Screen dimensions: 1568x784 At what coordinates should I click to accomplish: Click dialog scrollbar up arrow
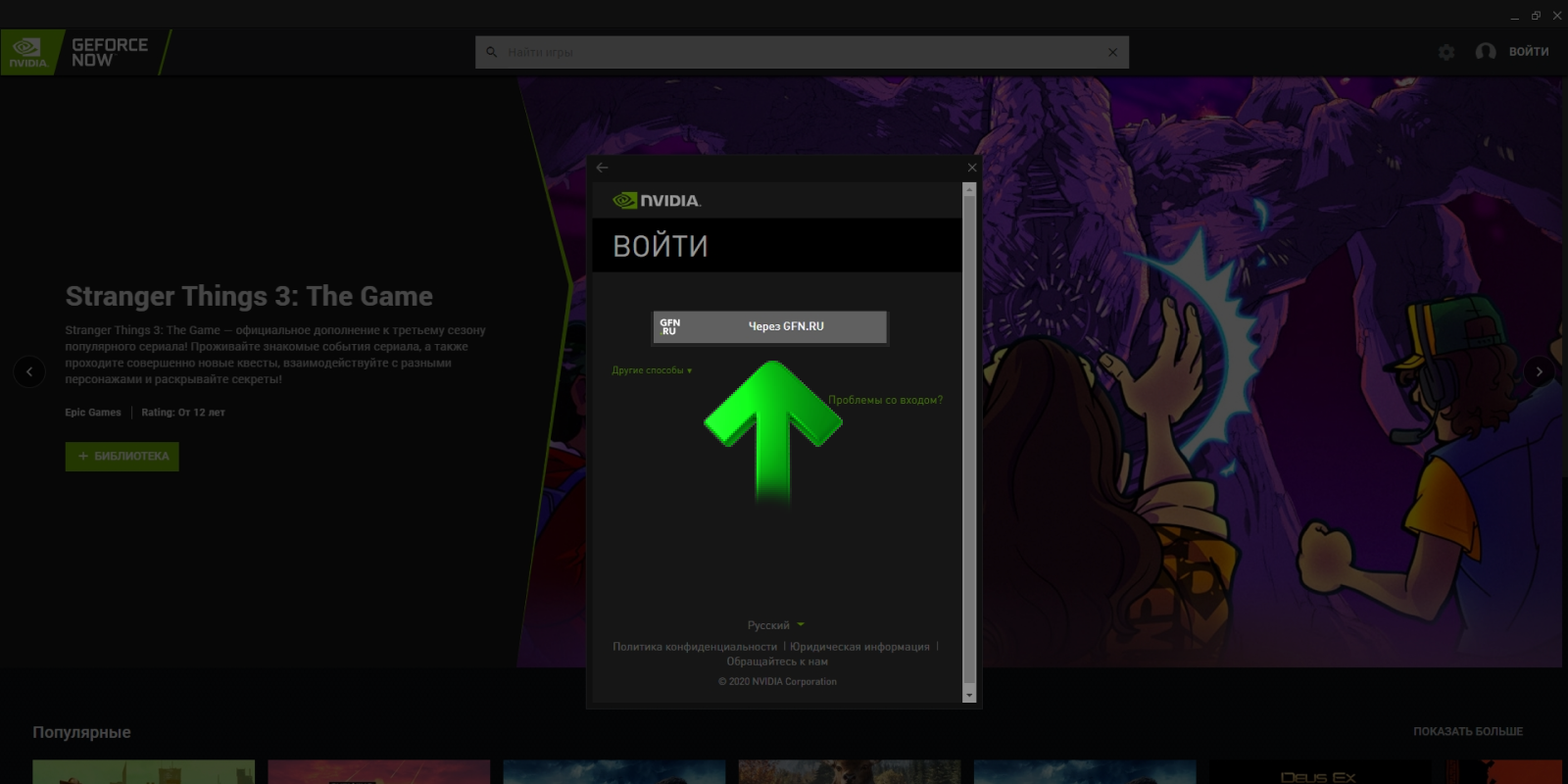click(969, 190)
